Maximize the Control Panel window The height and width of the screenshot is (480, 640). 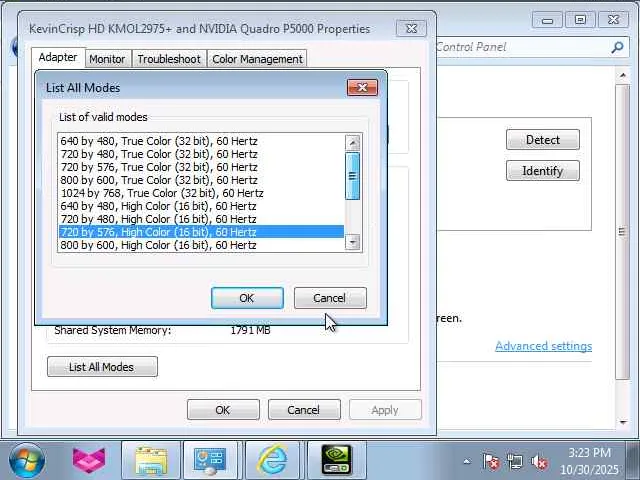click(580, 20)
